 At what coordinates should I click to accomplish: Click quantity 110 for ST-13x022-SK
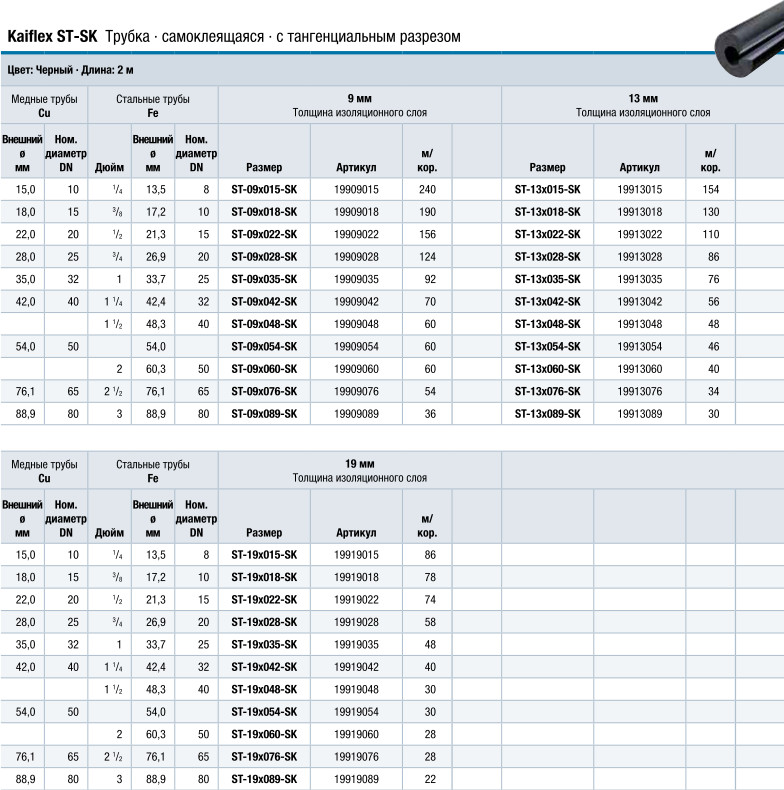711,234
